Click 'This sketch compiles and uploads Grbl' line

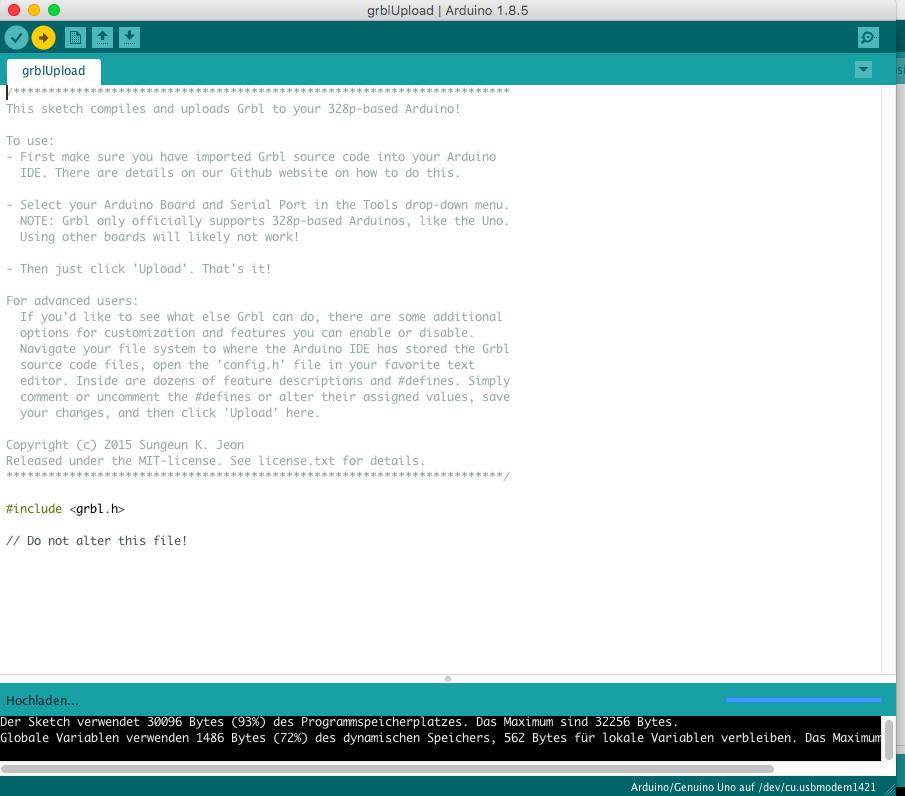tap(233, 109)
